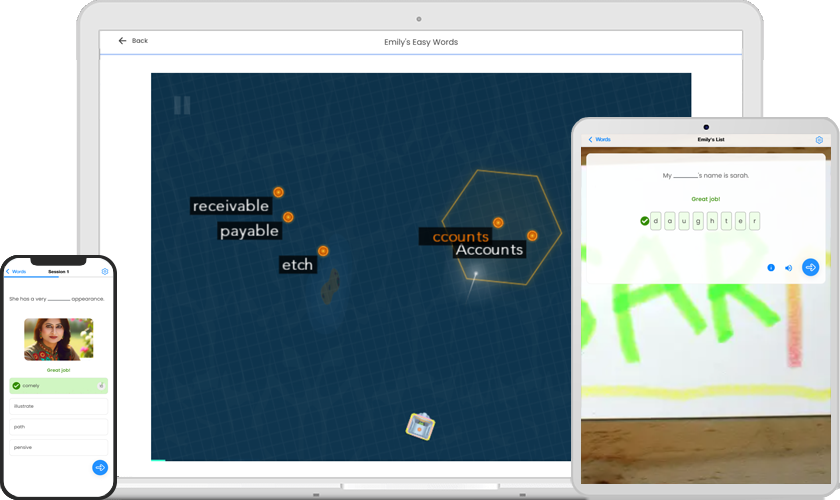Shoot the 'receivable' word target
Image resolution: width=840 pixels, height=500 pixels.
pos(231,206)
